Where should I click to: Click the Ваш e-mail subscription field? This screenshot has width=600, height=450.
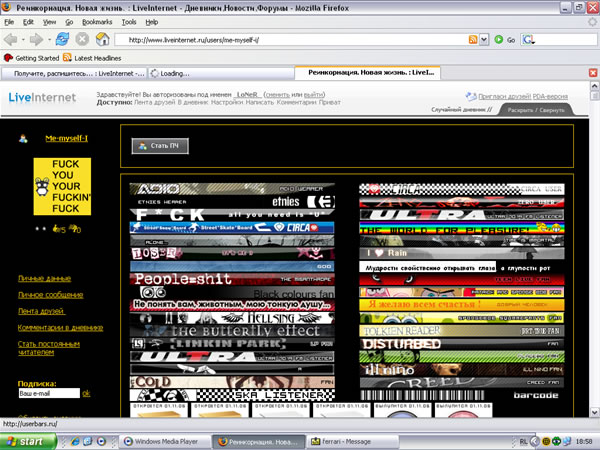49,393
